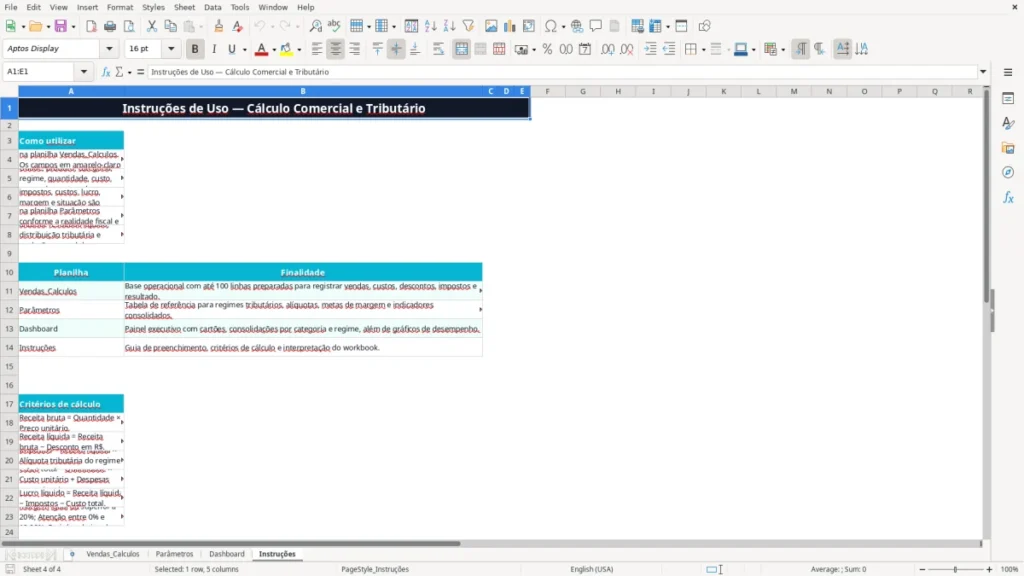Adjust the zoom slider handle
This screenshot has width=1024, height=576.
tap(955, 569)
